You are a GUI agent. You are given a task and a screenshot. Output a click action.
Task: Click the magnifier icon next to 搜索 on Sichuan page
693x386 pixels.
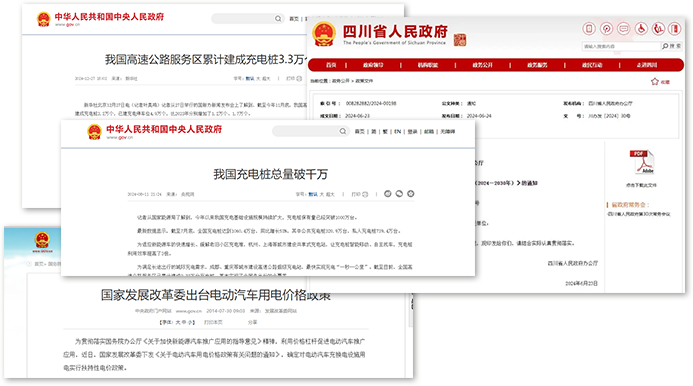665,46
